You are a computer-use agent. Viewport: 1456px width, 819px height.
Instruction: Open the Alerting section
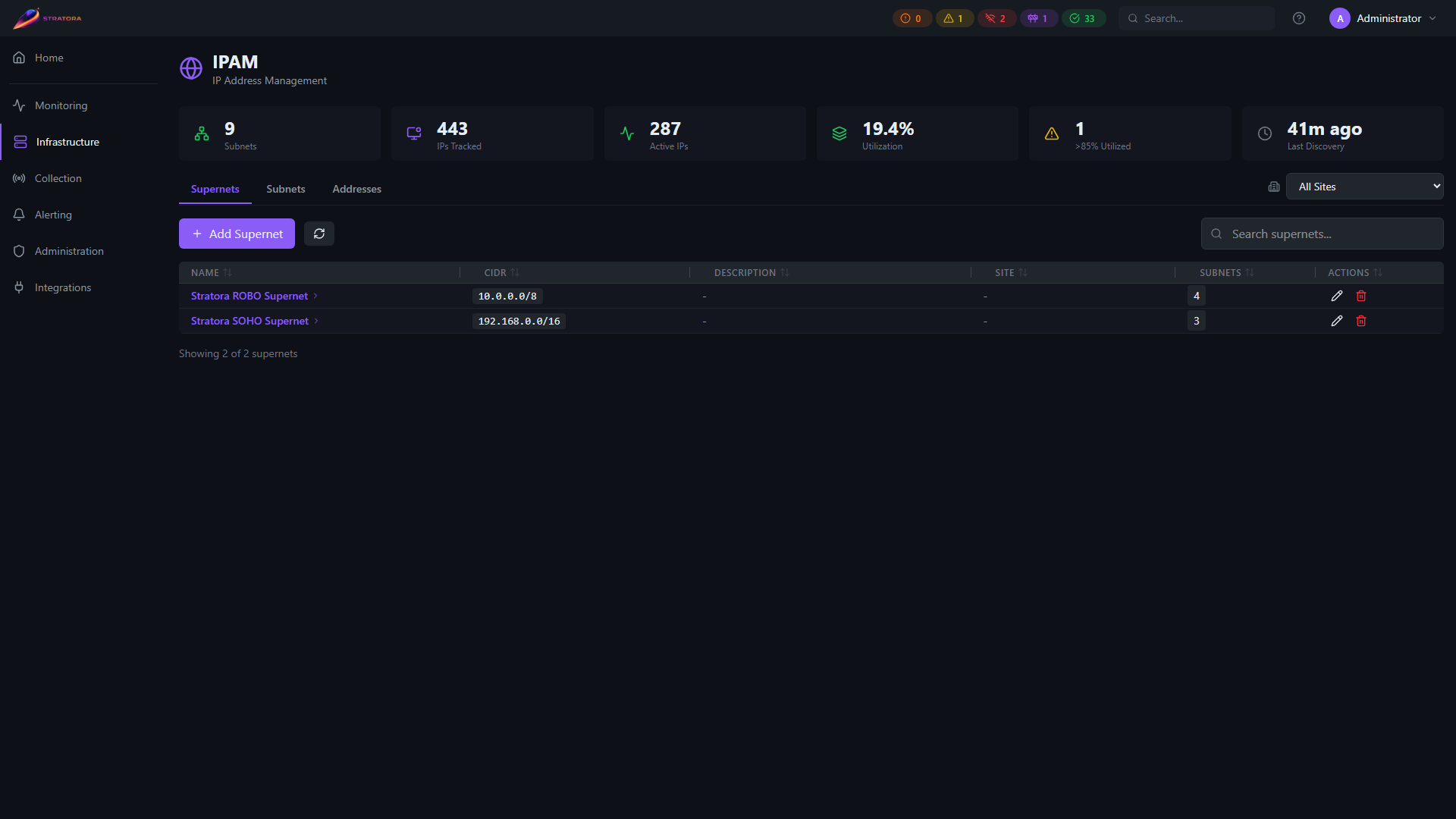(x=53, y=215)
